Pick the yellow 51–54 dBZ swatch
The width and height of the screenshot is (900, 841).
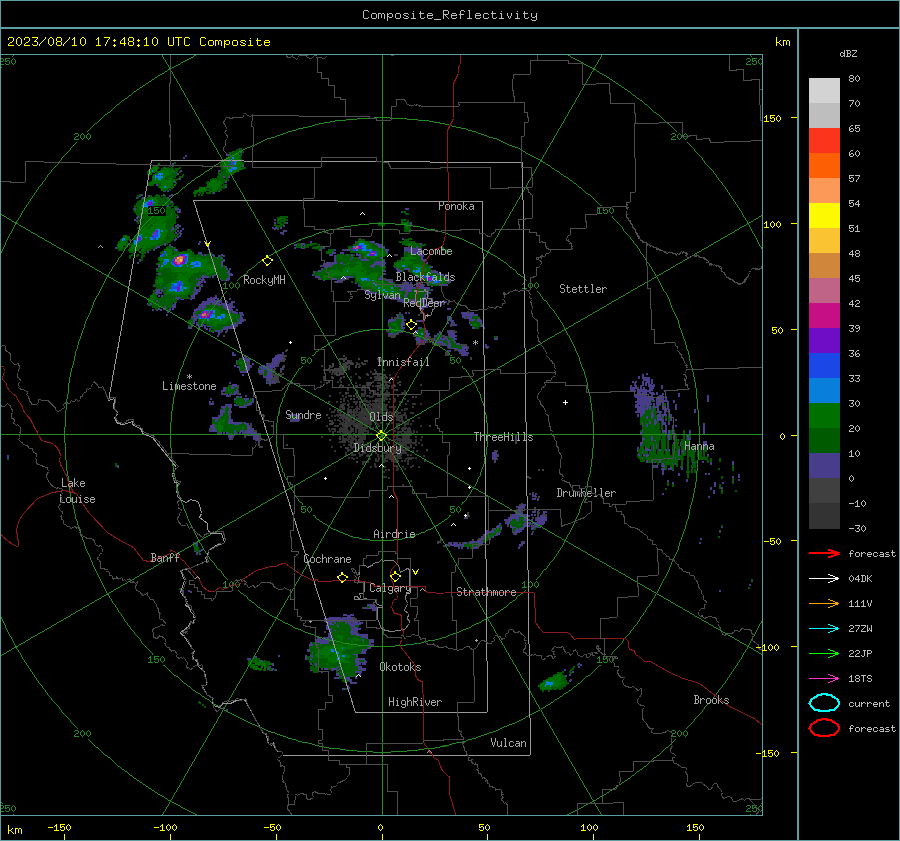pyautogui.click(x=824, y=216)
